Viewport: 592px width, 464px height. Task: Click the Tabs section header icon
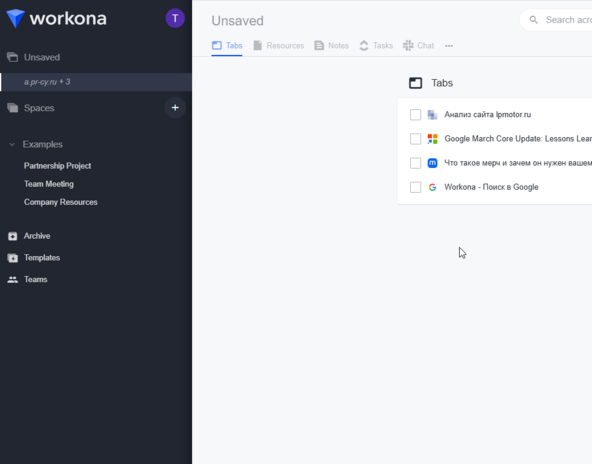416,83
